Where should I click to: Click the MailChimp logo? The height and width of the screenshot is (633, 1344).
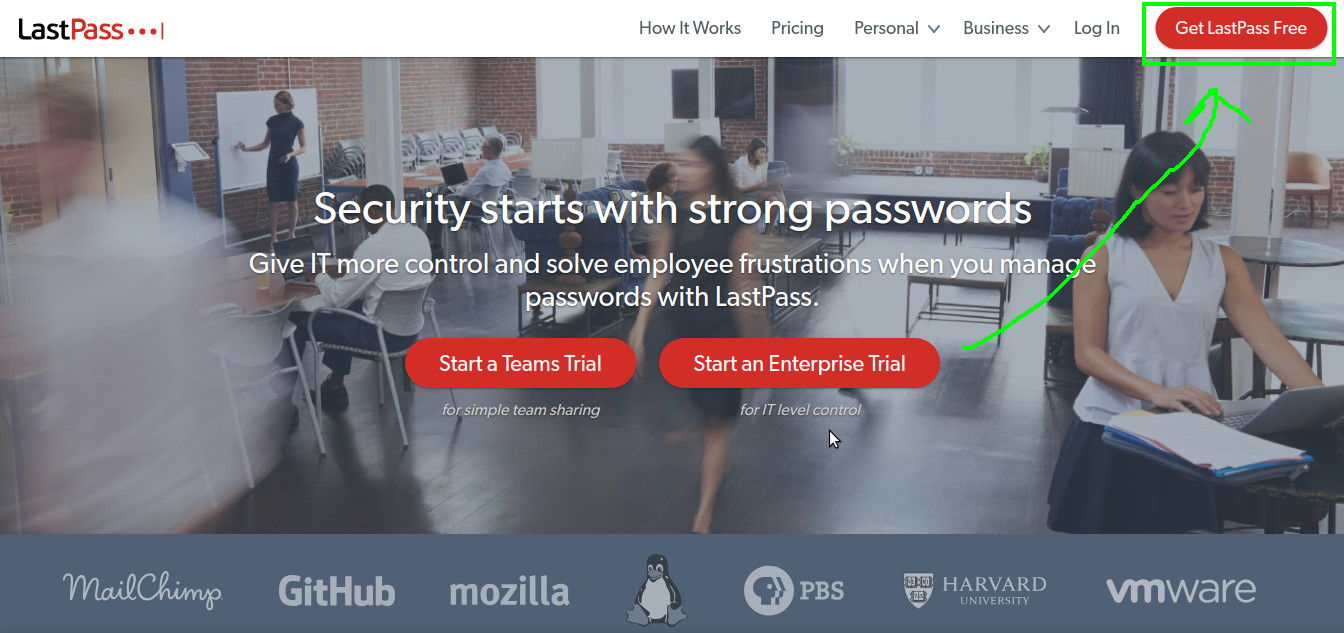click(142, 589)
